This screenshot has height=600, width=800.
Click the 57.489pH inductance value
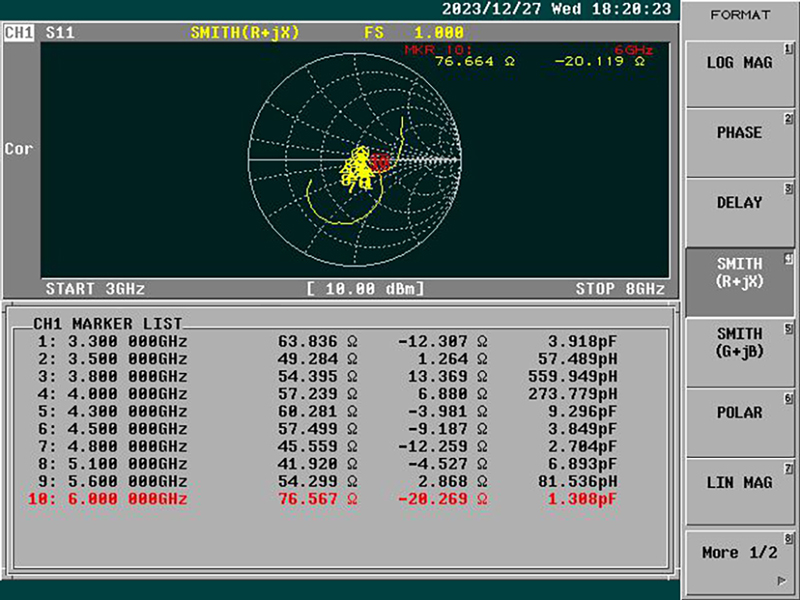tap(578, 359)
